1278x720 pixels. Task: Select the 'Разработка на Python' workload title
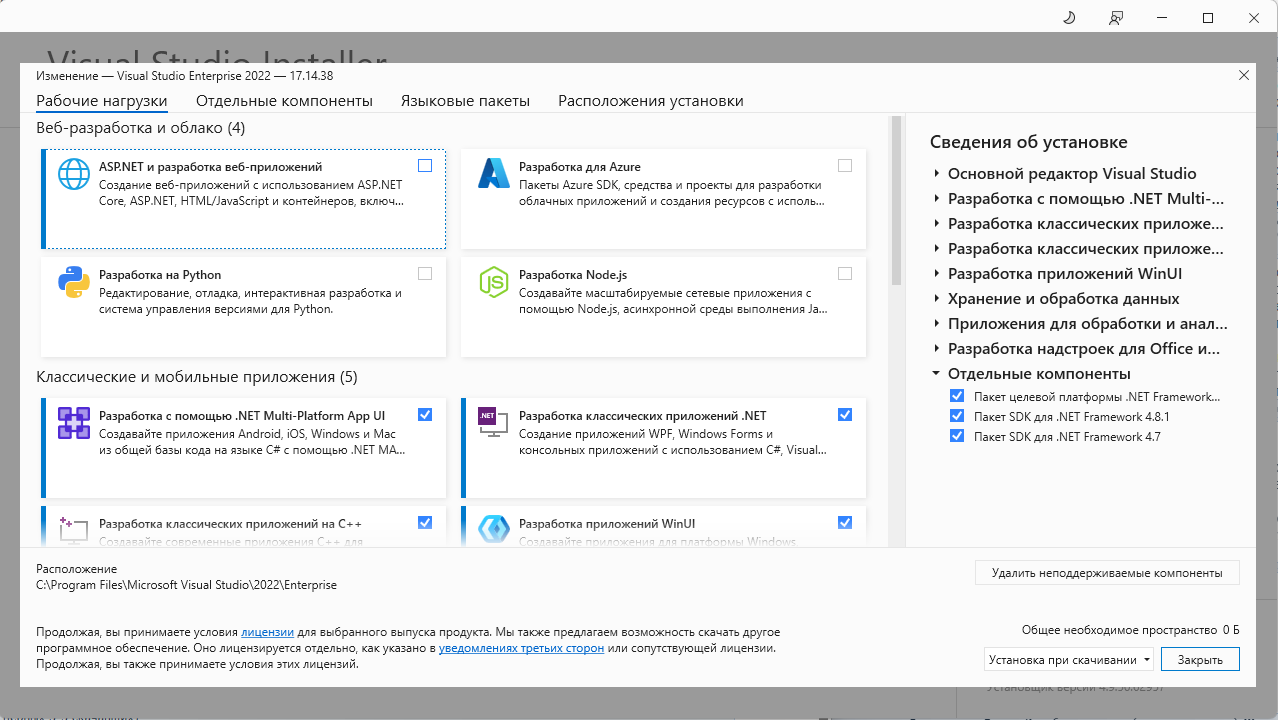[160, 275]
